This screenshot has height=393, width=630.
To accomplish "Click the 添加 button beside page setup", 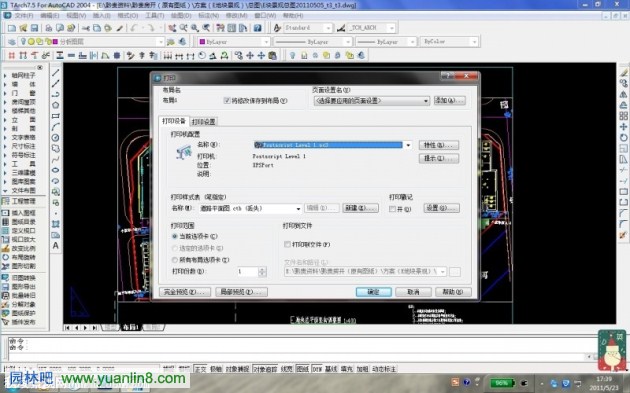I will 450,100.
